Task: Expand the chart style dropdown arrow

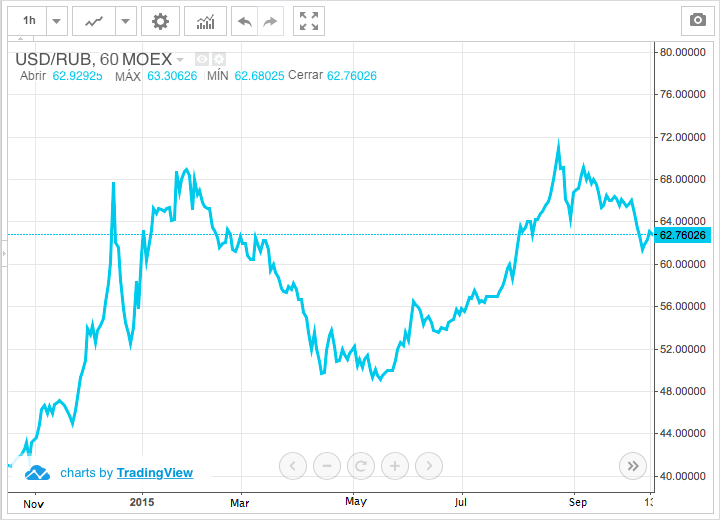Action: click(125, 20)
